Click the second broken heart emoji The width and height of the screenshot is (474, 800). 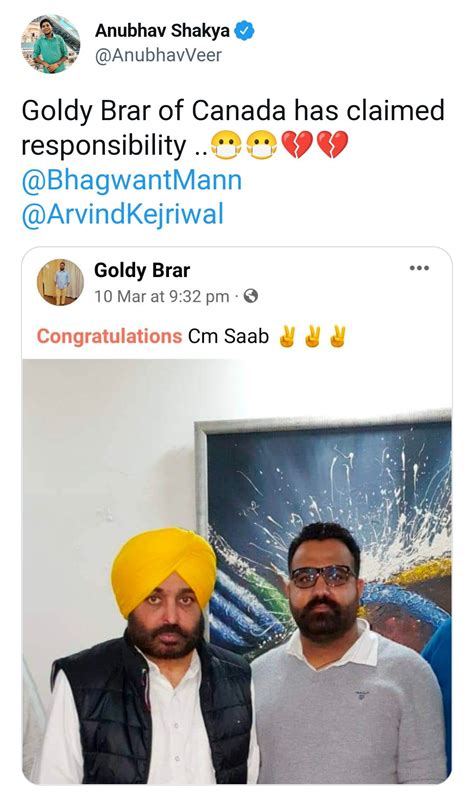333,145
